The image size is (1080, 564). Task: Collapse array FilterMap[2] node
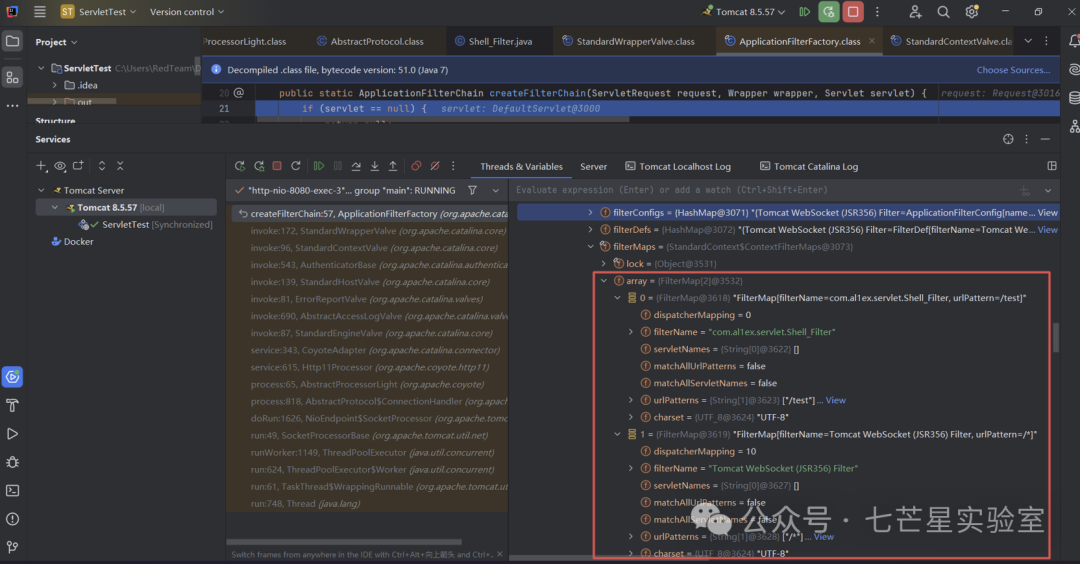tap(604, 281)
